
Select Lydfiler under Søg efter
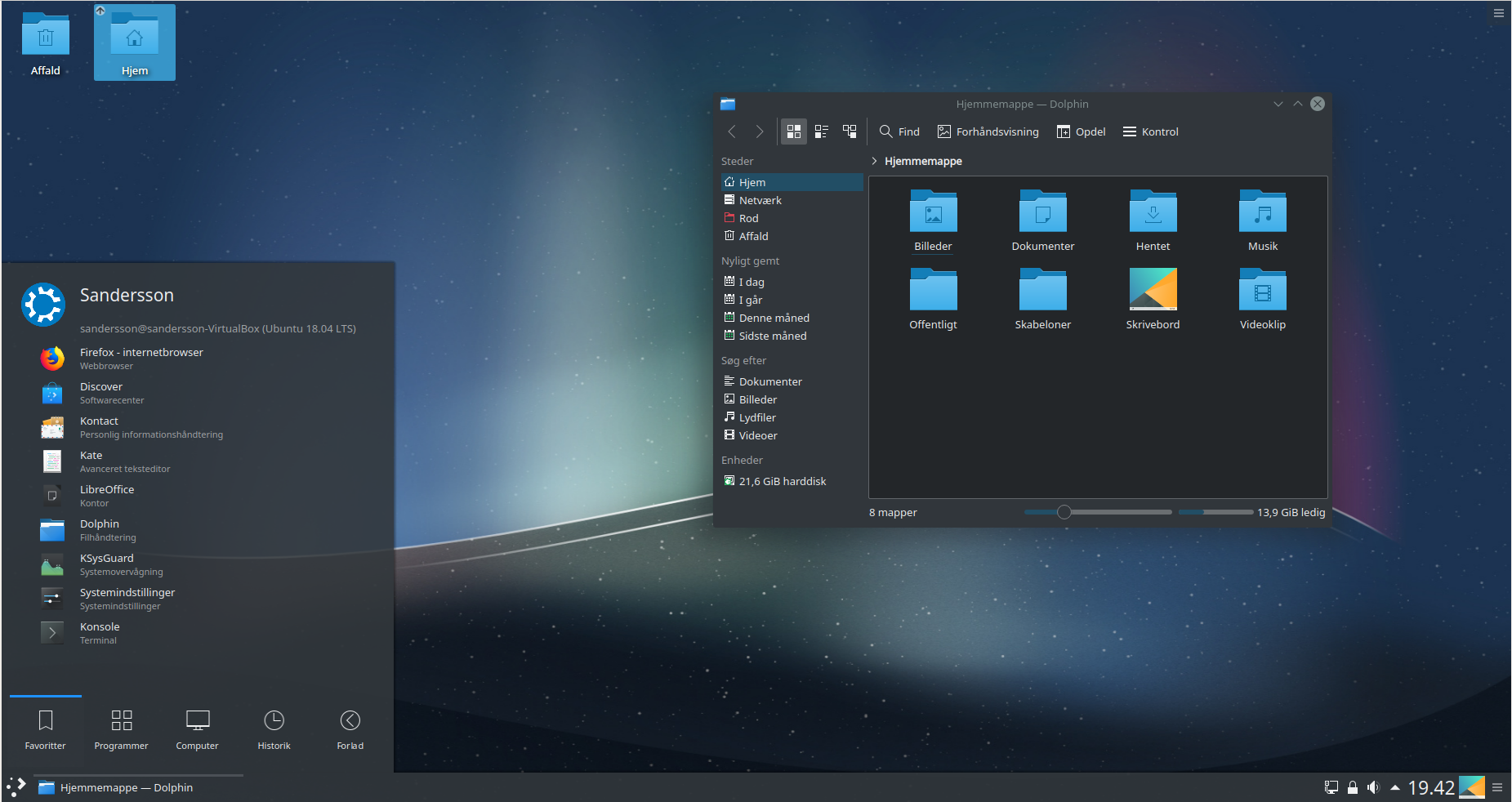click(791, 417)
